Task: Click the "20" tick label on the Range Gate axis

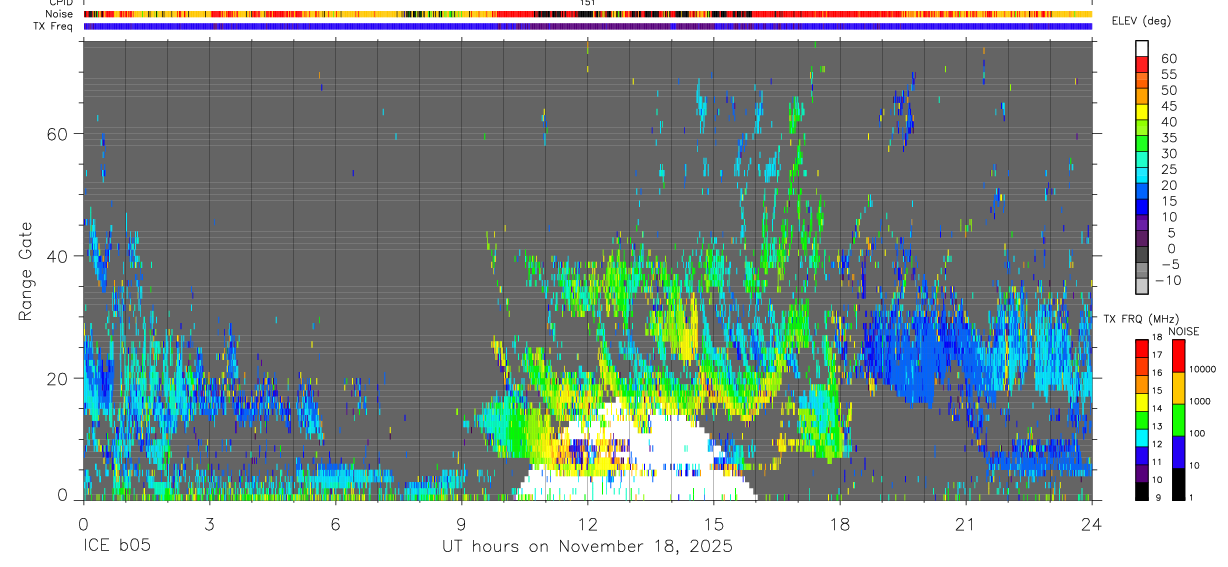Action: pyautogui.click(x=57, y=378)
